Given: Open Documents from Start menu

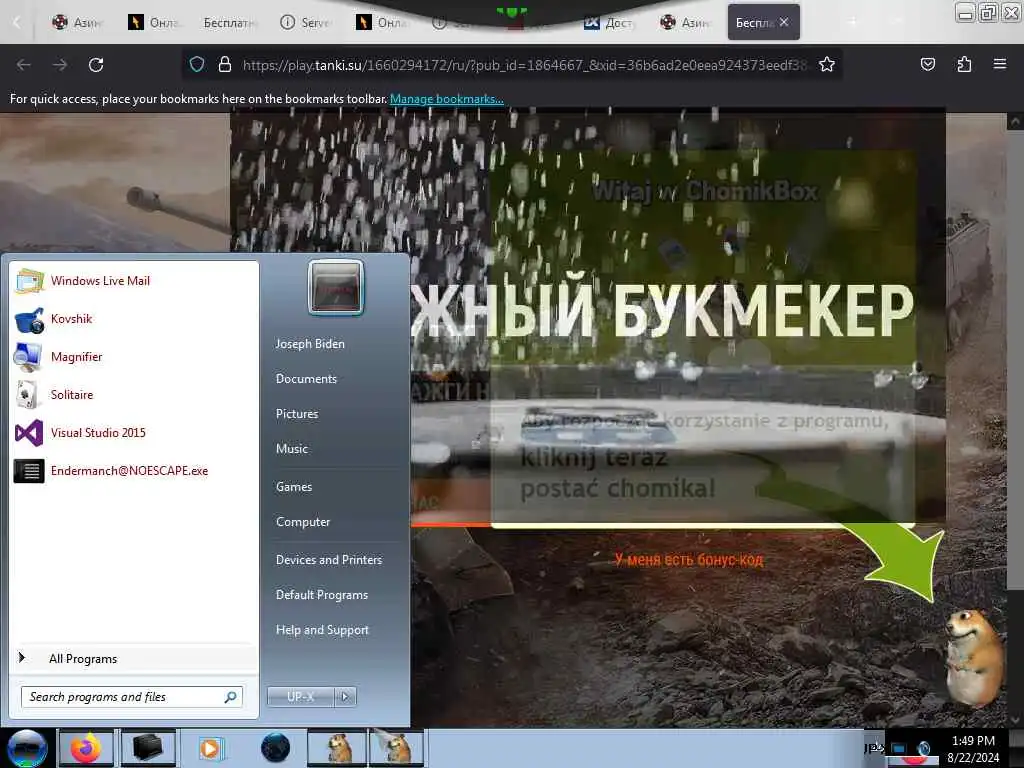Looking at the screenshot, I should 306,379.
